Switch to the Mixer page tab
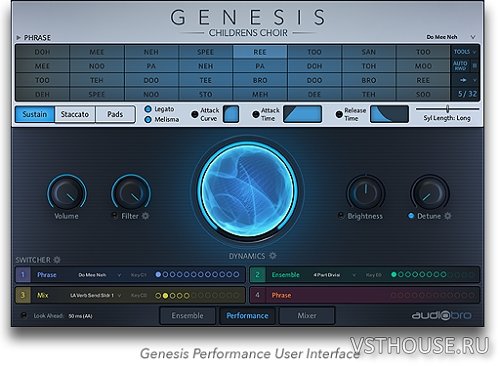Screen dimensions: 500x368 point(307,316)
